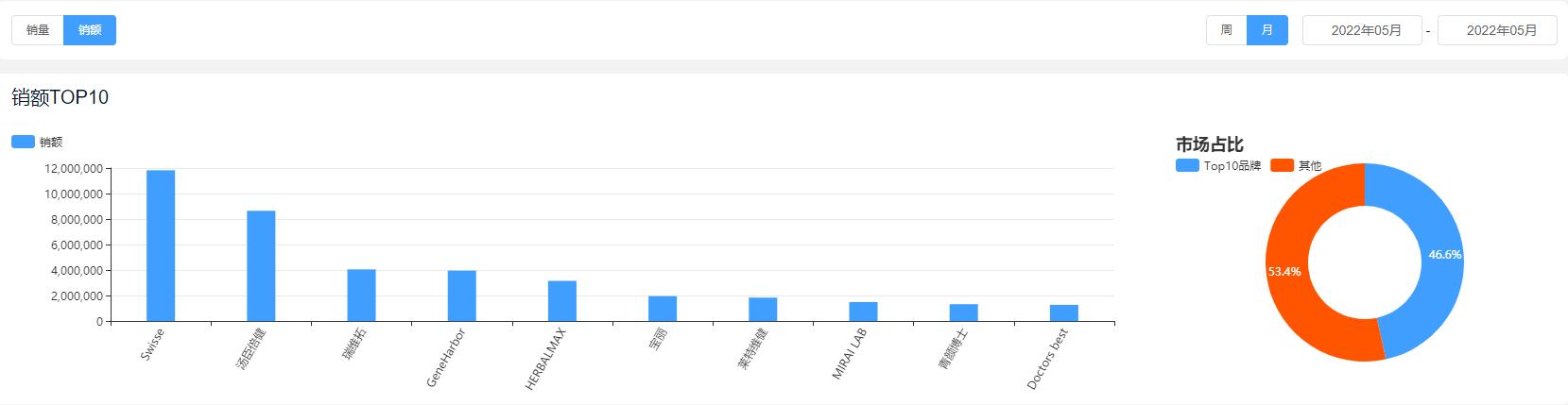Click the 宝丽 sales bar
This screenshot has width=1568, height=405.
click(663, 309)
